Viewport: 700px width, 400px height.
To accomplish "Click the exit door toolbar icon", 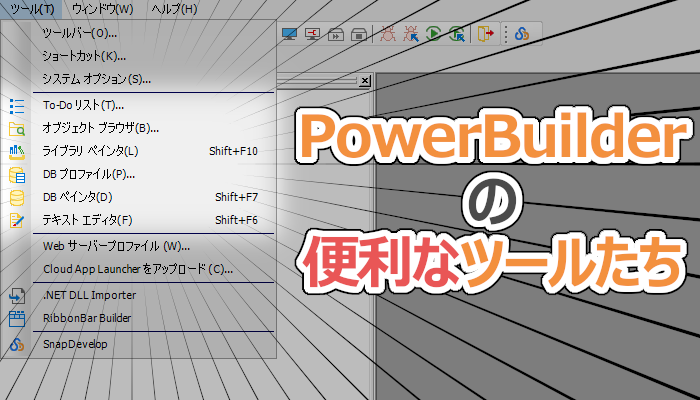I will pos(486,33).
